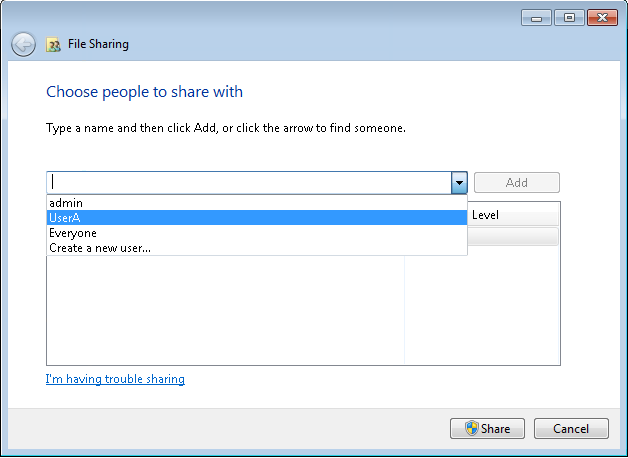Choose UserA in the dropdown list
The height and width of the screenshot is (458, 628).
pos(257,218)
